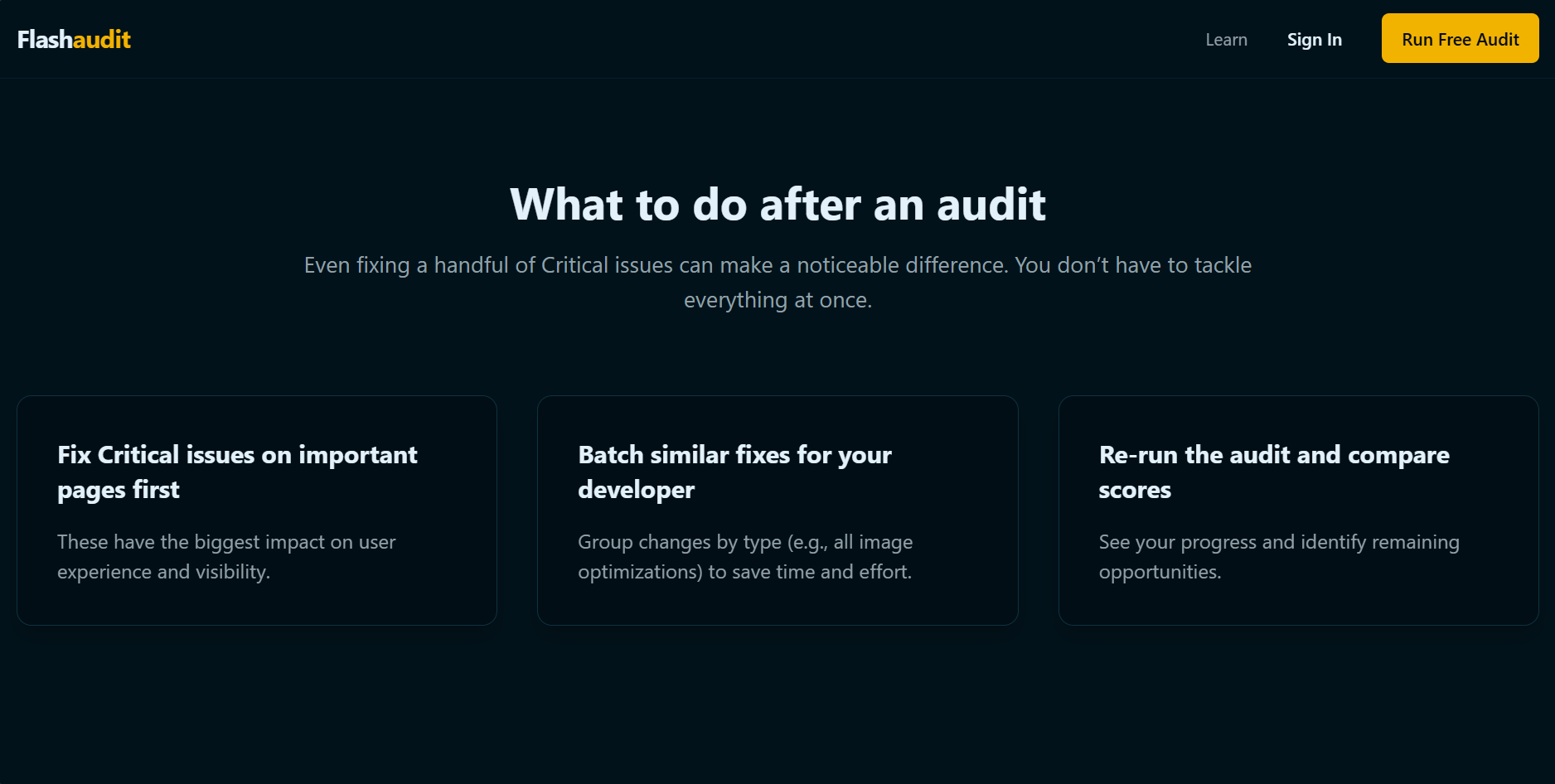Click the text 'See your progress and identify remaining opportunities'
Viewport: 1555px width, 784px height.
click(x=1279, y=556)
